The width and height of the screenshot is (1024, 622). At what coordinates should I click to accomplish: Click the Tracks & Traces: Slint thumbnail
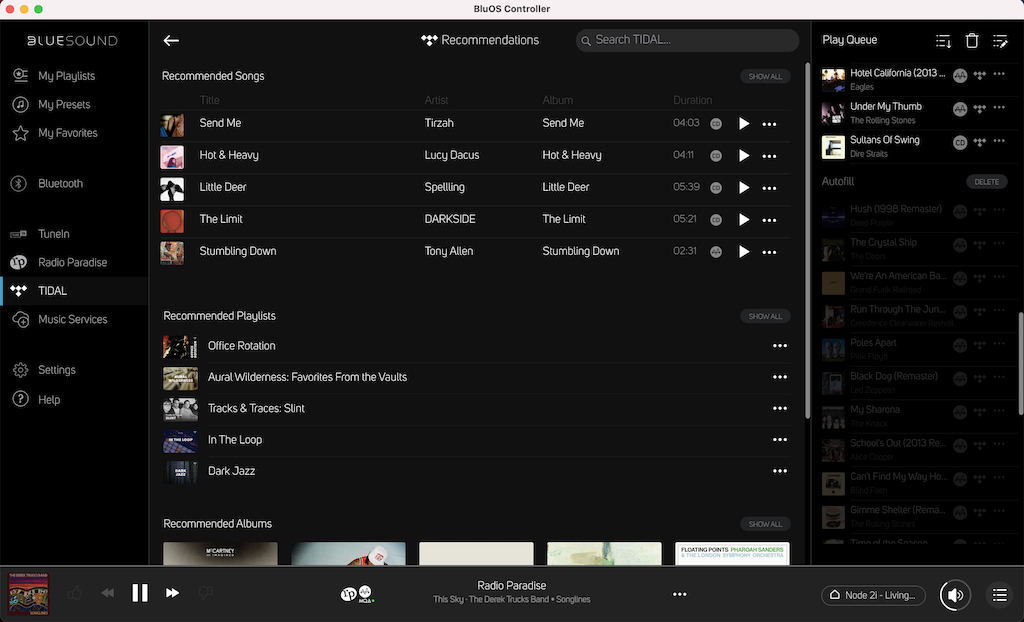point(180,410)
